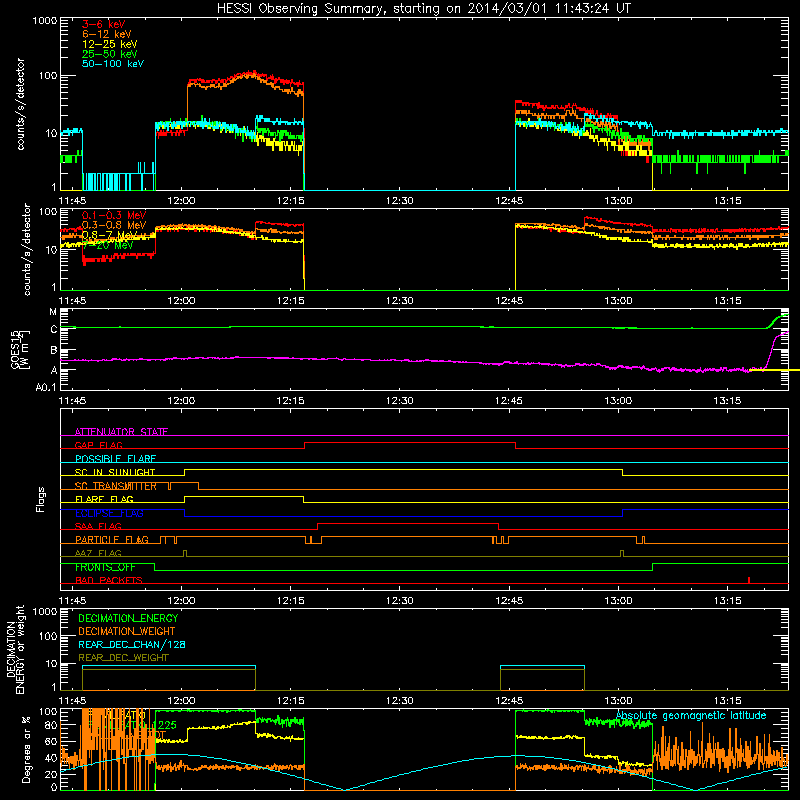Click the DECIMATION ENERGY or weight axis title
Viewport: 800px width, 800px height.
coord(15,649)
